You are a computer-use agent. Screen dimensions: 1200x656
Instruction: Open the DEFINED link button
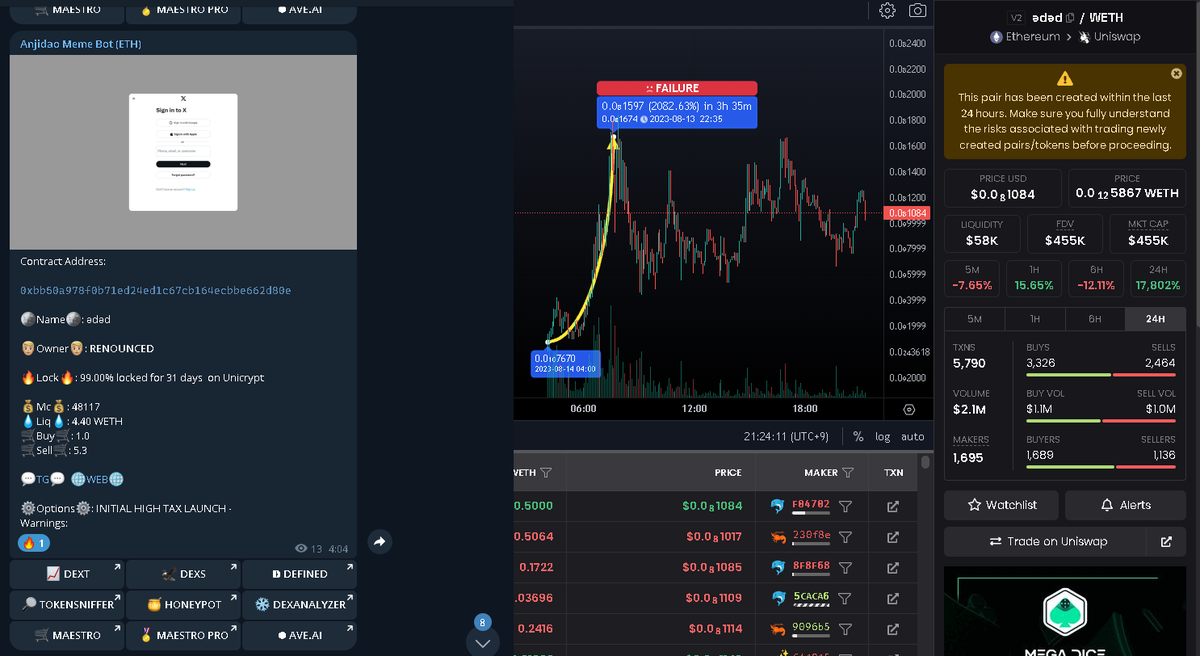(299, 574)
